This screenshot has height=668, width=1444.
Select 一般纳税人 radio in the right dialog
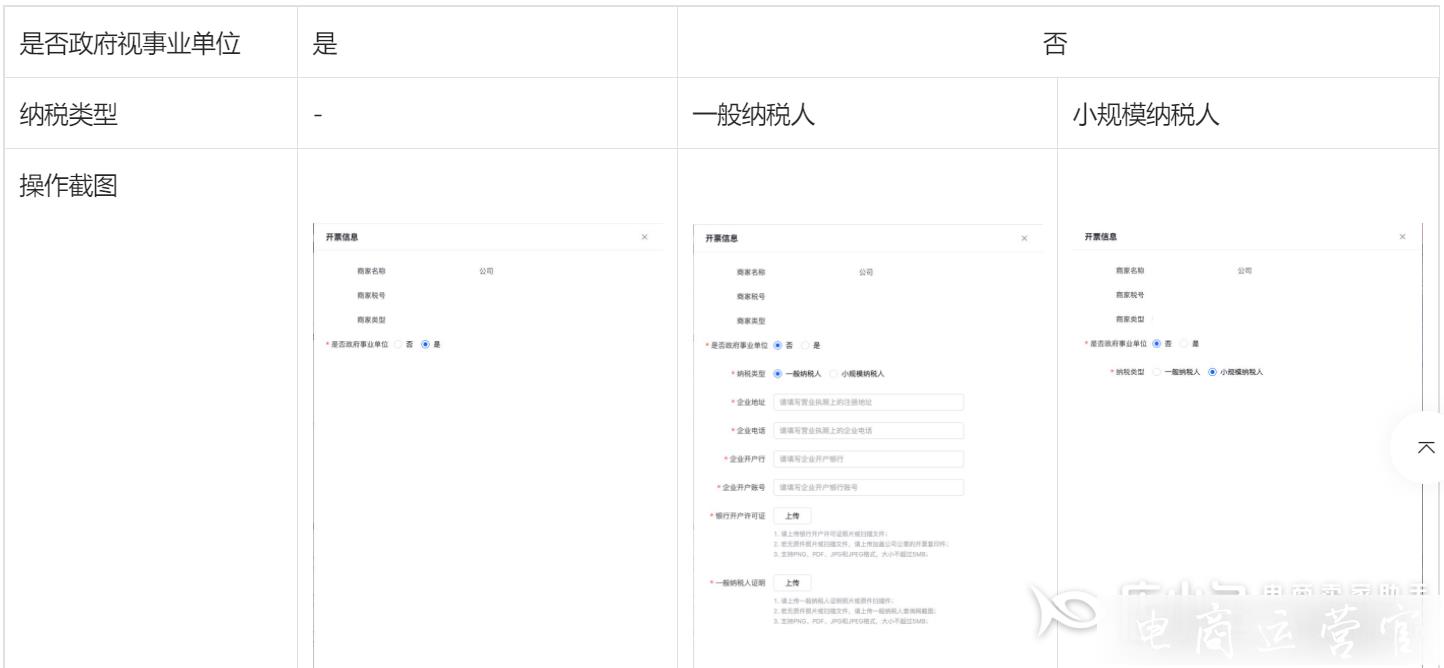coord(1157,372)
